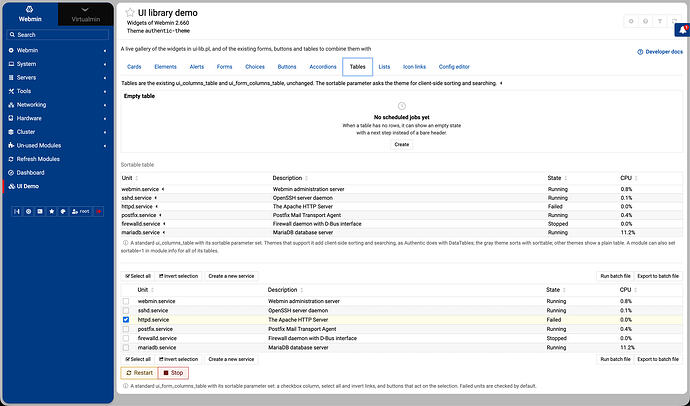Sort the upper table by Description arrows
The width and height of the screenshot is (690, 406).
(x=306, y=178)
